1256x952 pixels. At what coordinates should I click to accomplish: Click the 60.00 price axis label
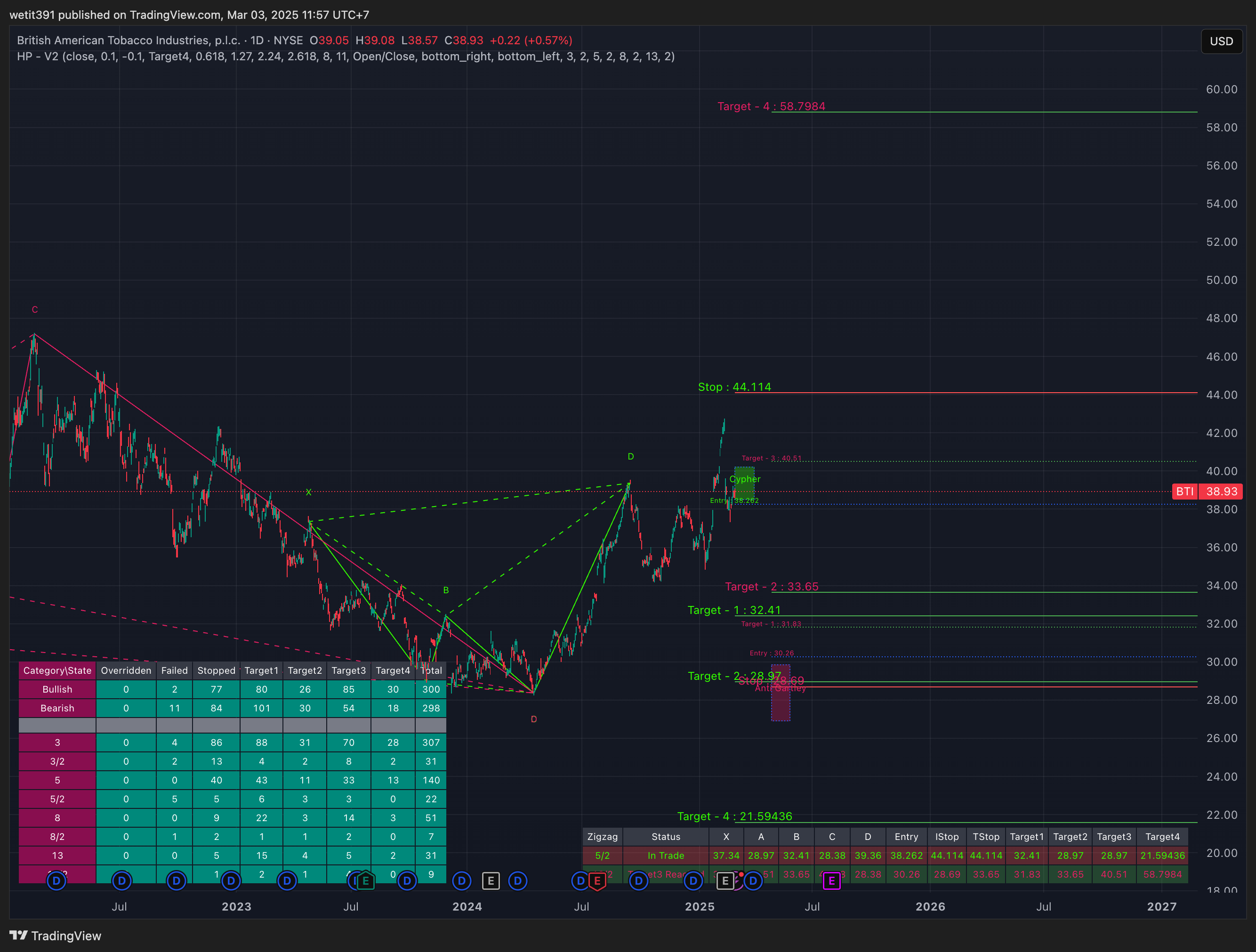(x=1221, y=89)
